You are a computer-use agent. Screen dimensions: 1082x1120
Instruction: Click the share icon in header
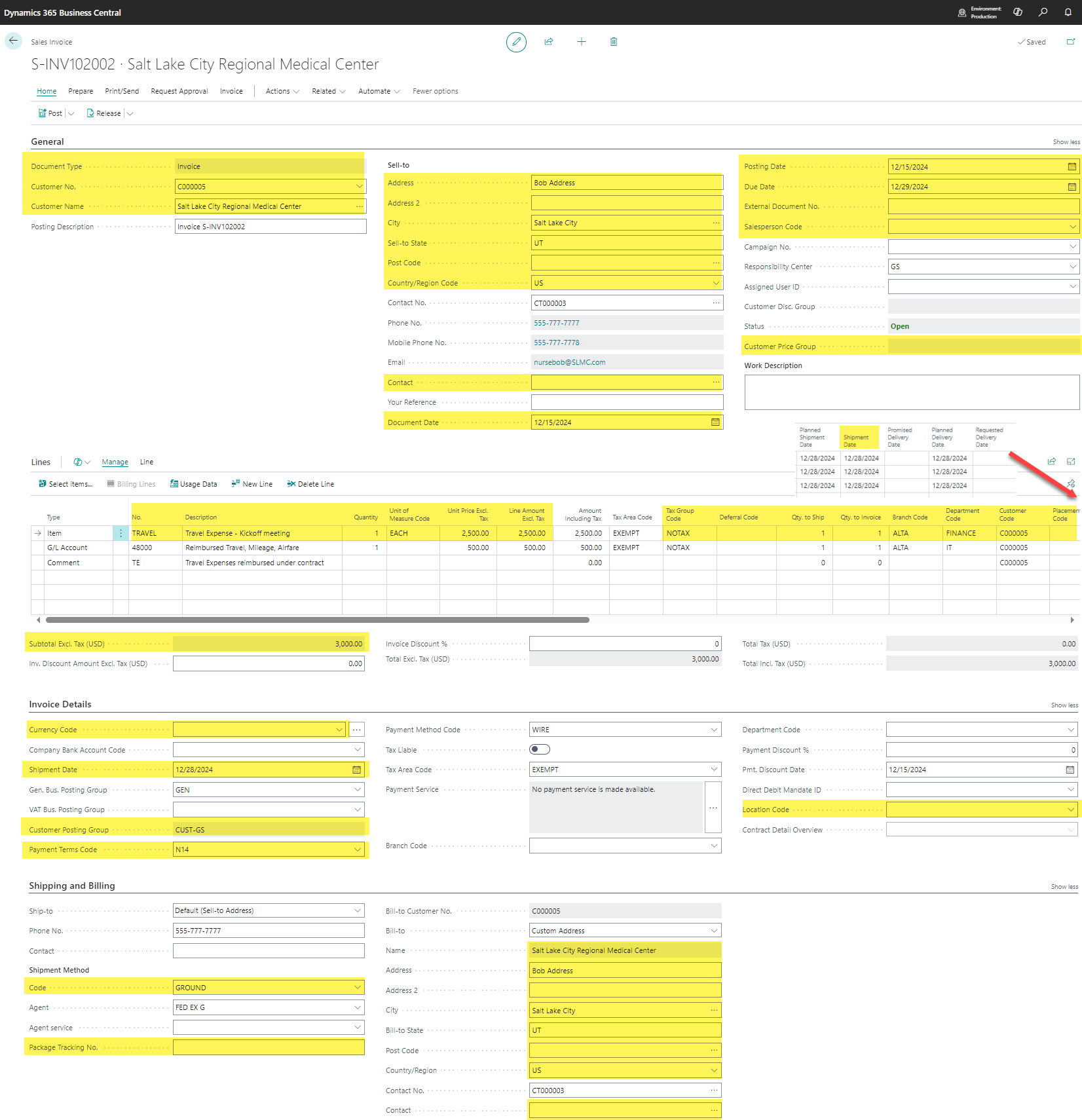(x=549, y=42)
